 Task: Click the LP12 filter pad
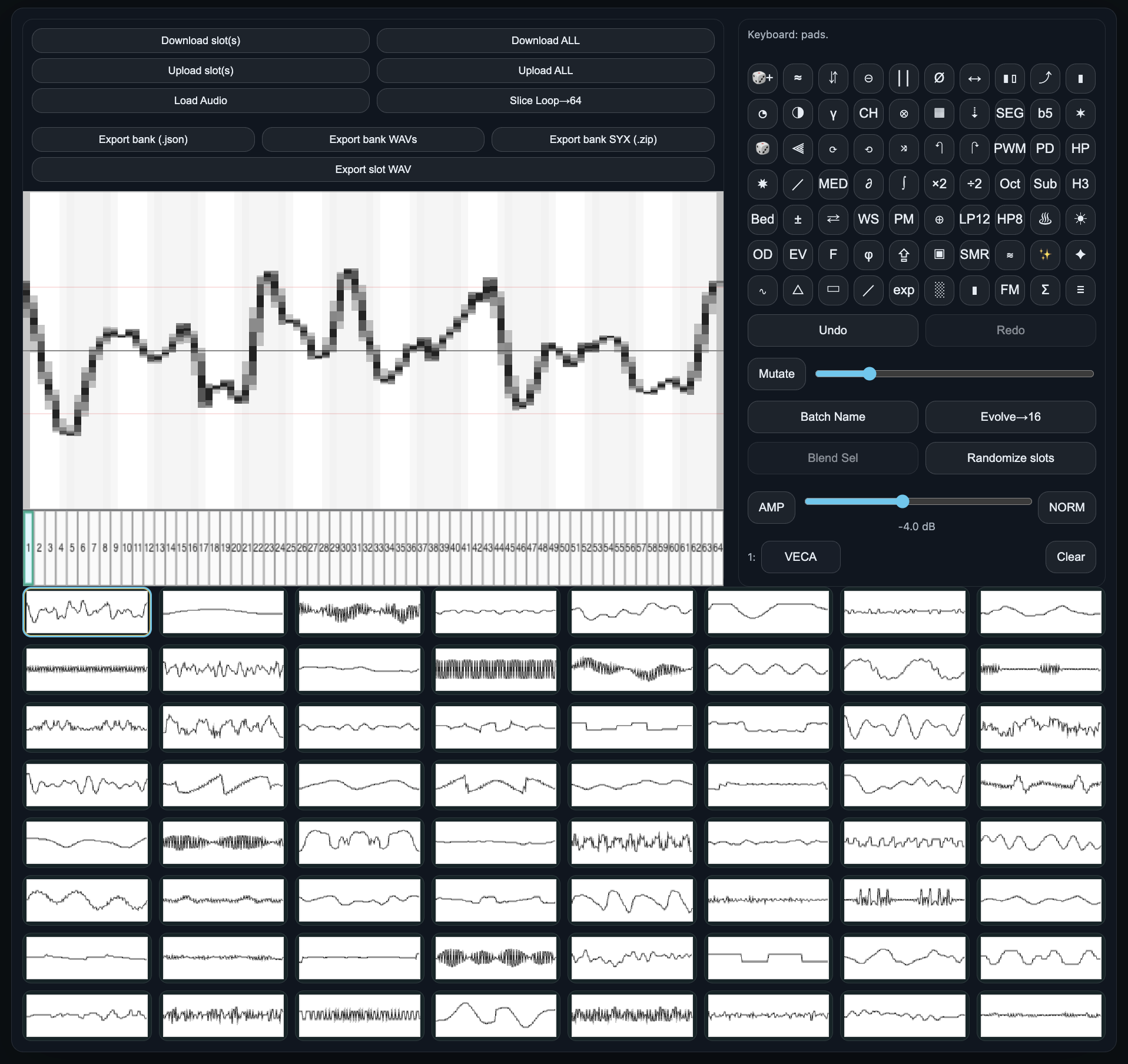point(974,220)
